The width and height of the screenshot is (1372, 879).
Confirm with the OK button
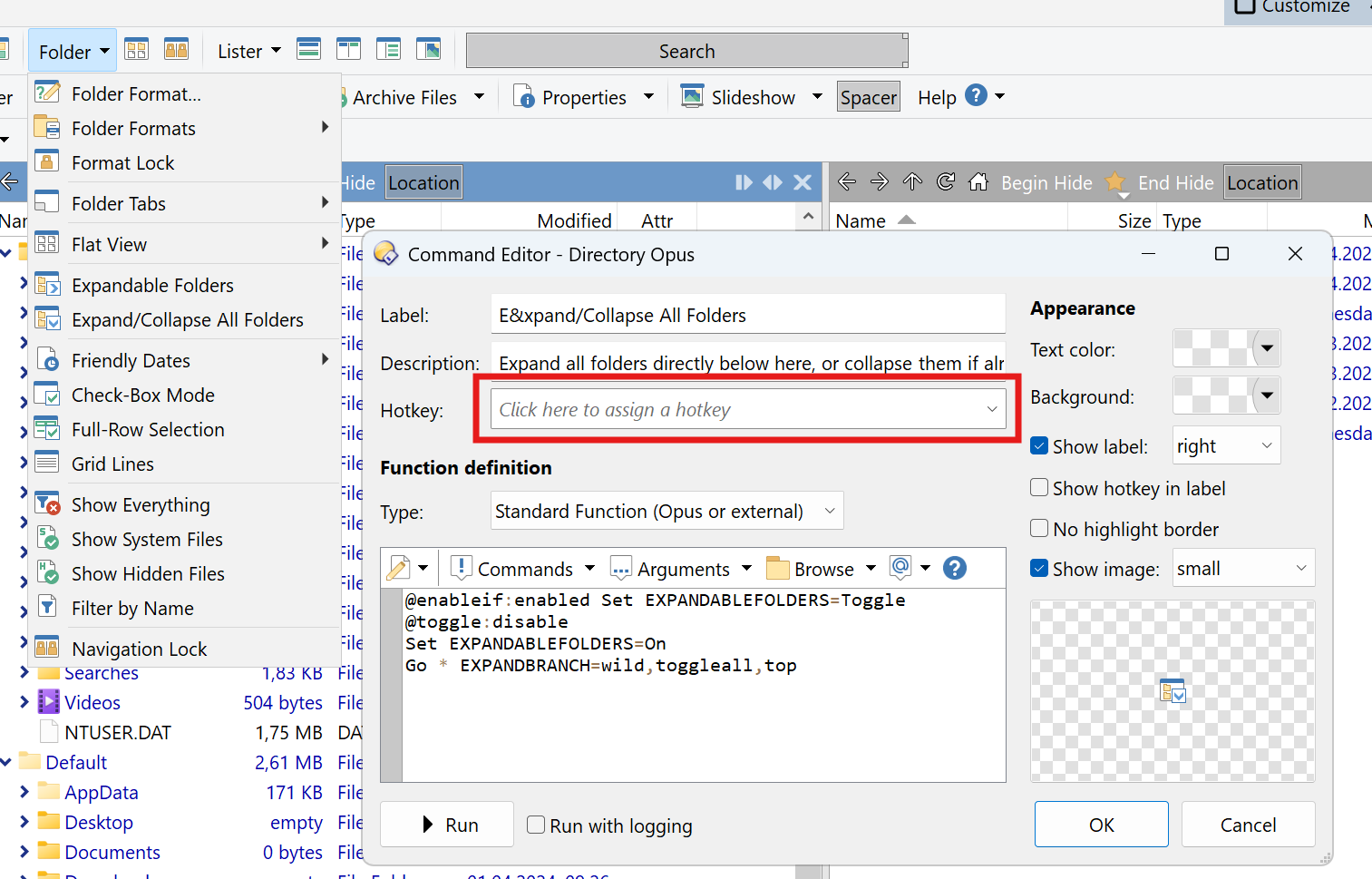[1102, 825]
